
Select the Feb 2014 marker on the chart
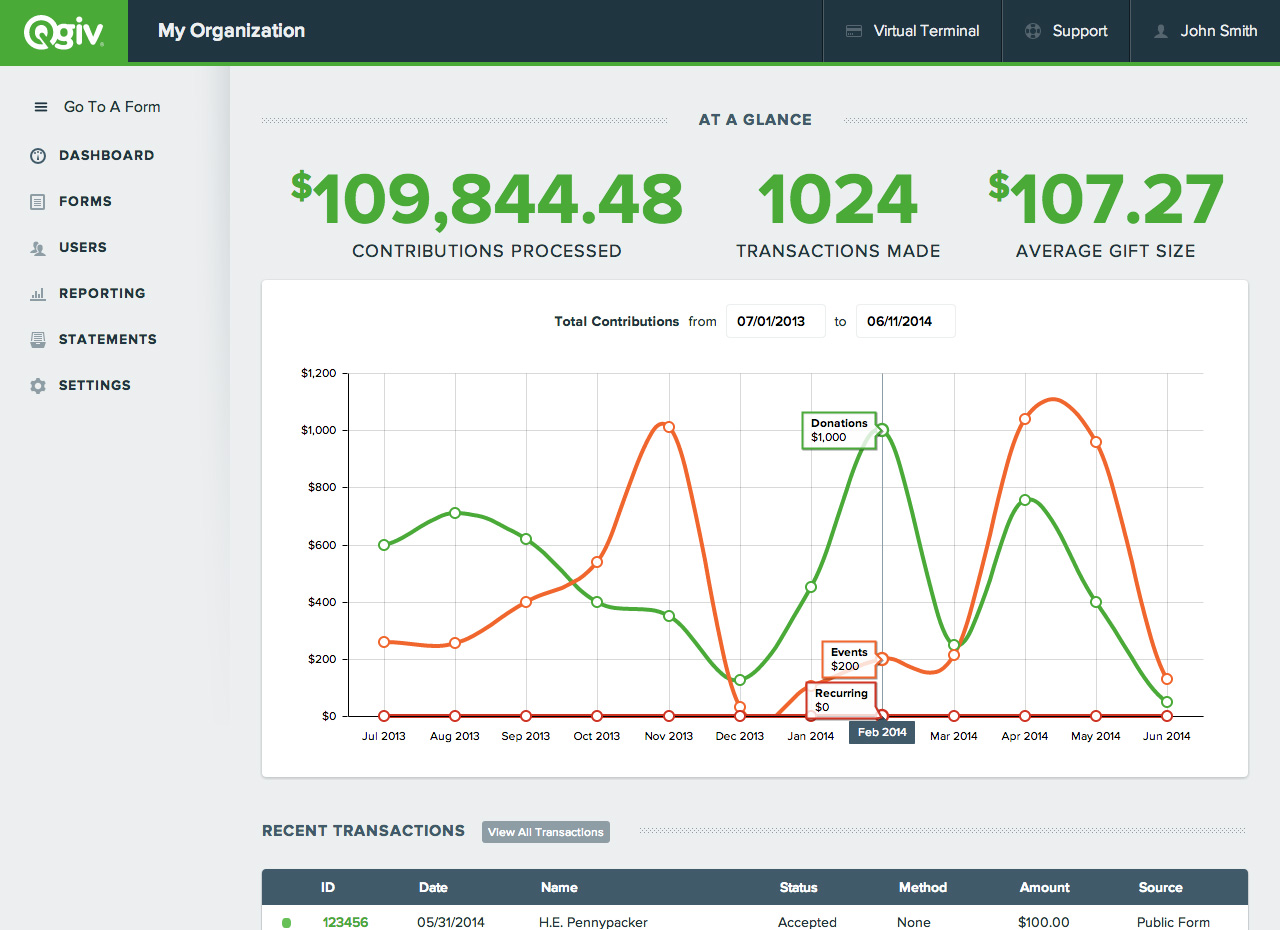pos(881,731)
